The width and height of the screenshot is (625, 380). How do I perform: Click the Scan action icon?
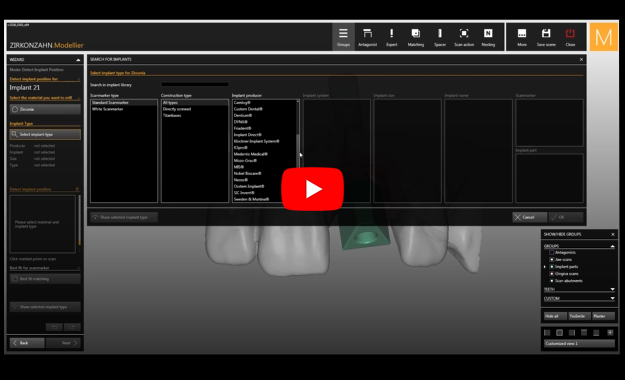point(464,37)
